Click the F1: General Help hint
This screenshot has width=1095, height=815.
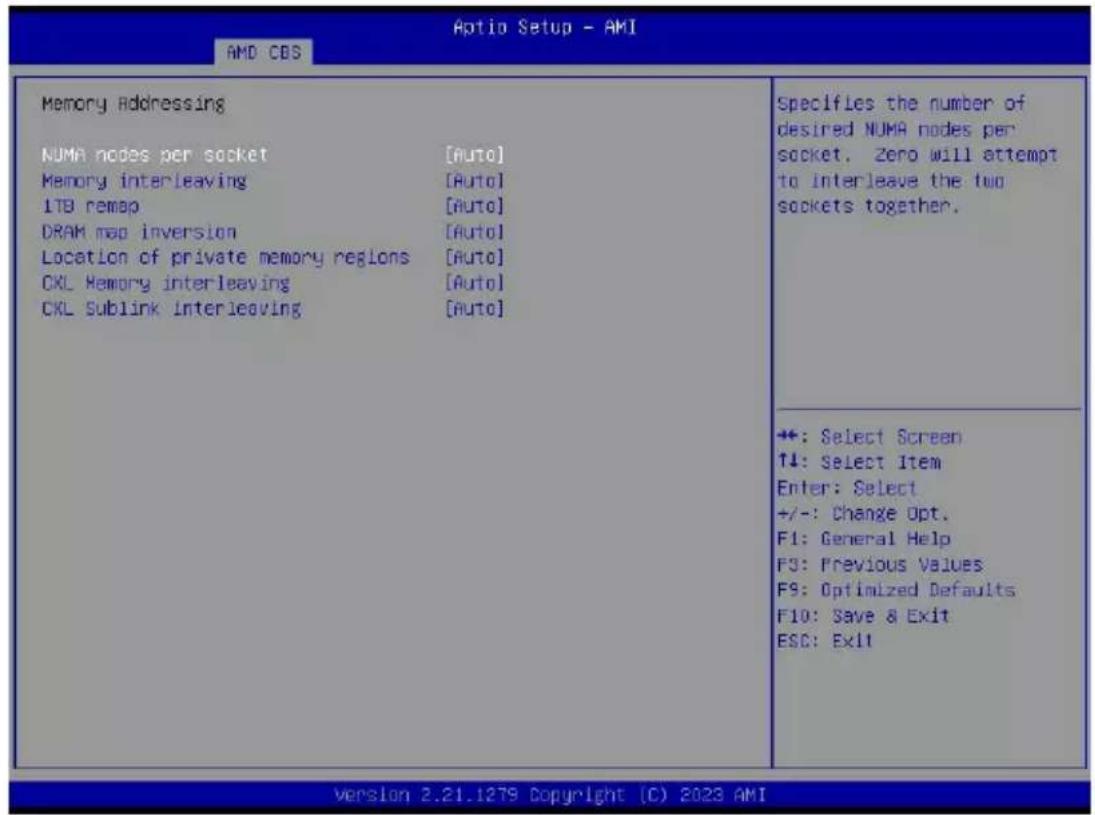pos(863,539)
